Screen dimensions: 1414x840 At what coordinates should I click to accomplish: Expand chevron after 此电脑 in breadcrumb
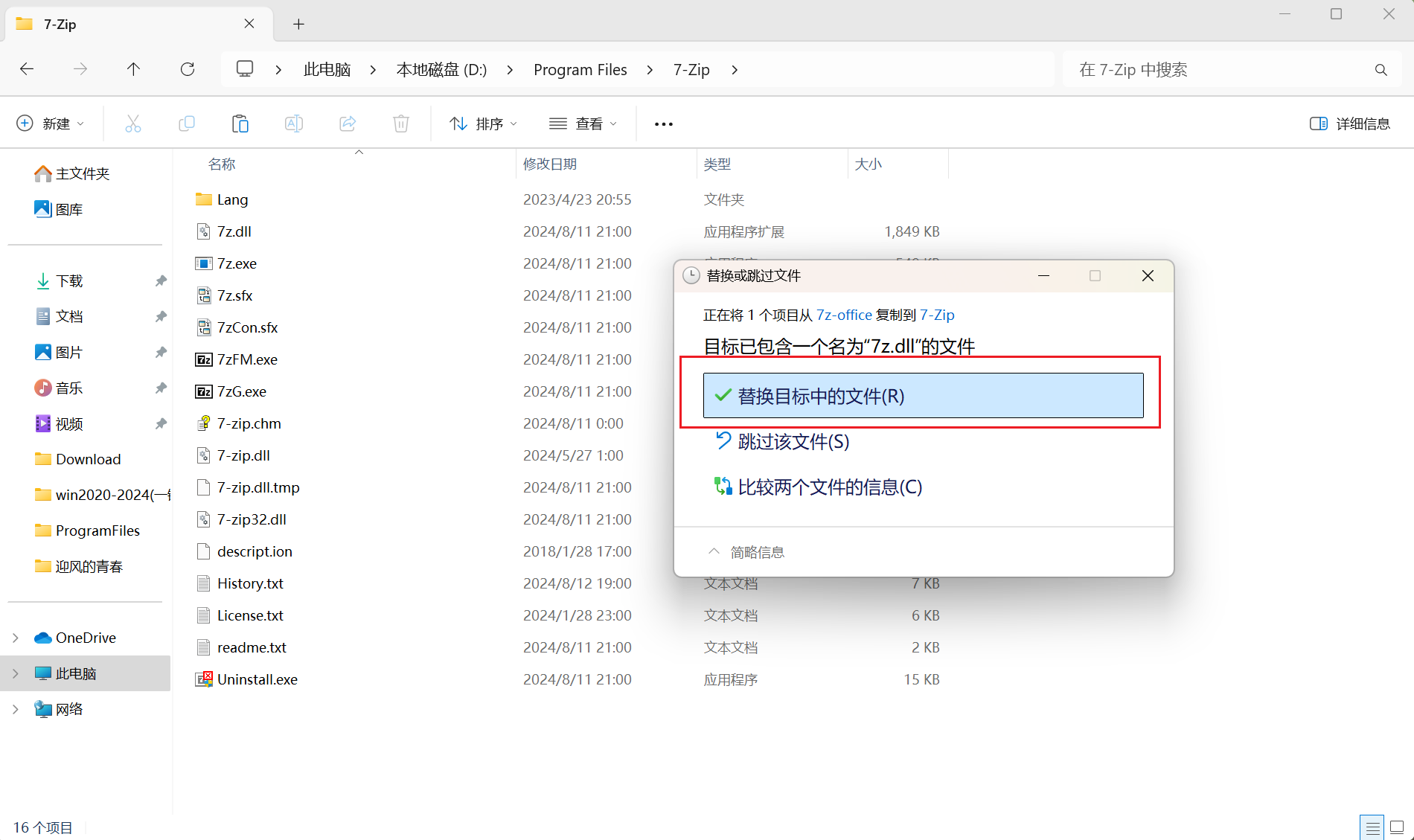(373, 70)
